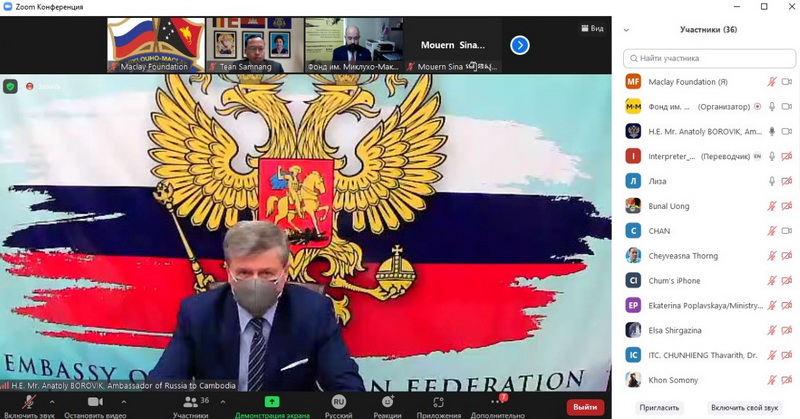Select Tean Samnang video thumbnail

pos(255,45)
